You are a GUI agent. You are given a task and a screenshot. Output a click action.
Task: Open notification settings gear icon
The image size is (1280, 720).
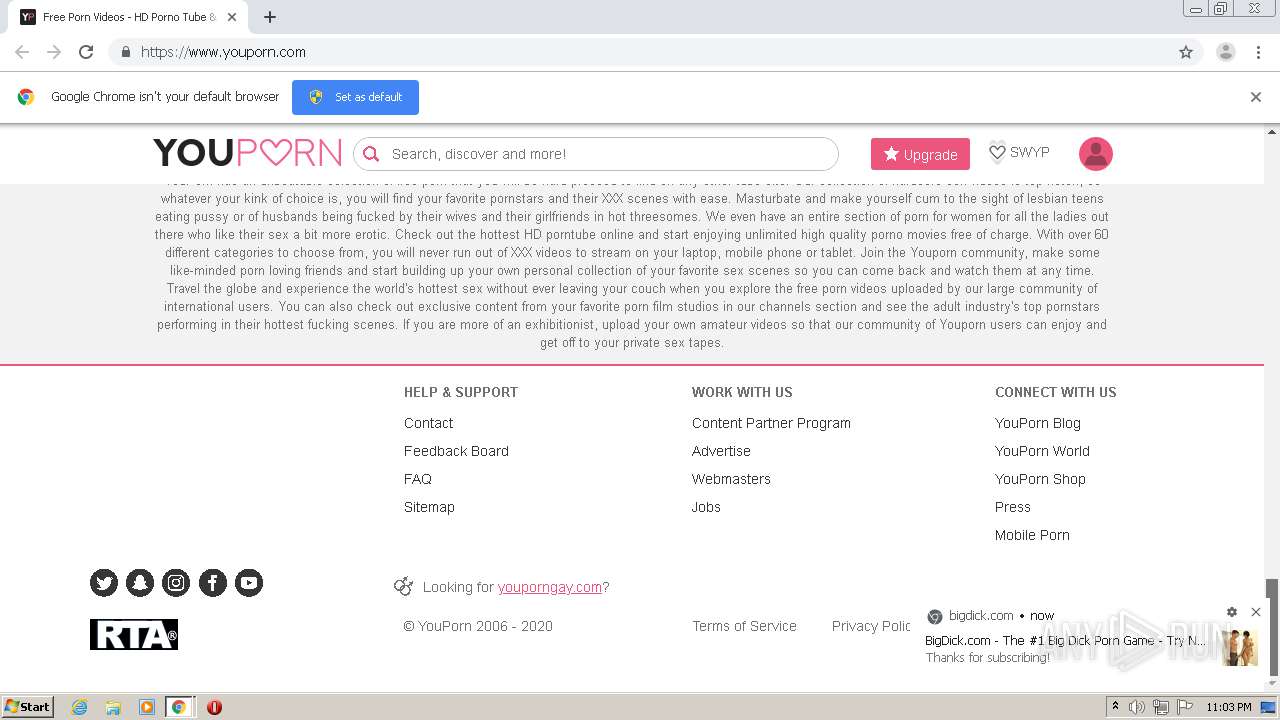[1232, 612]
